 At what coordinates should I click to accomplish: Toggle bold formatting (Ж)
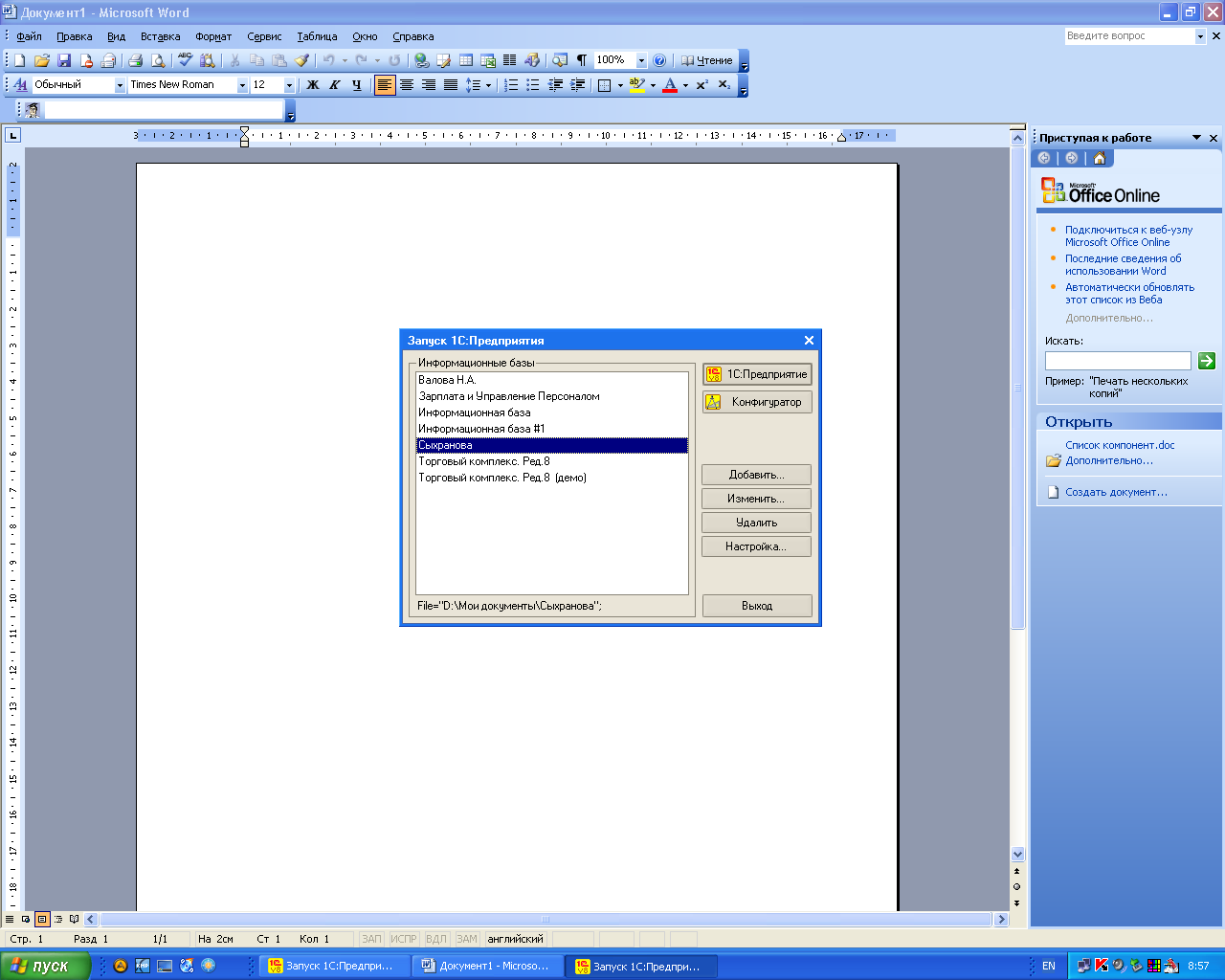coord(312,85)
